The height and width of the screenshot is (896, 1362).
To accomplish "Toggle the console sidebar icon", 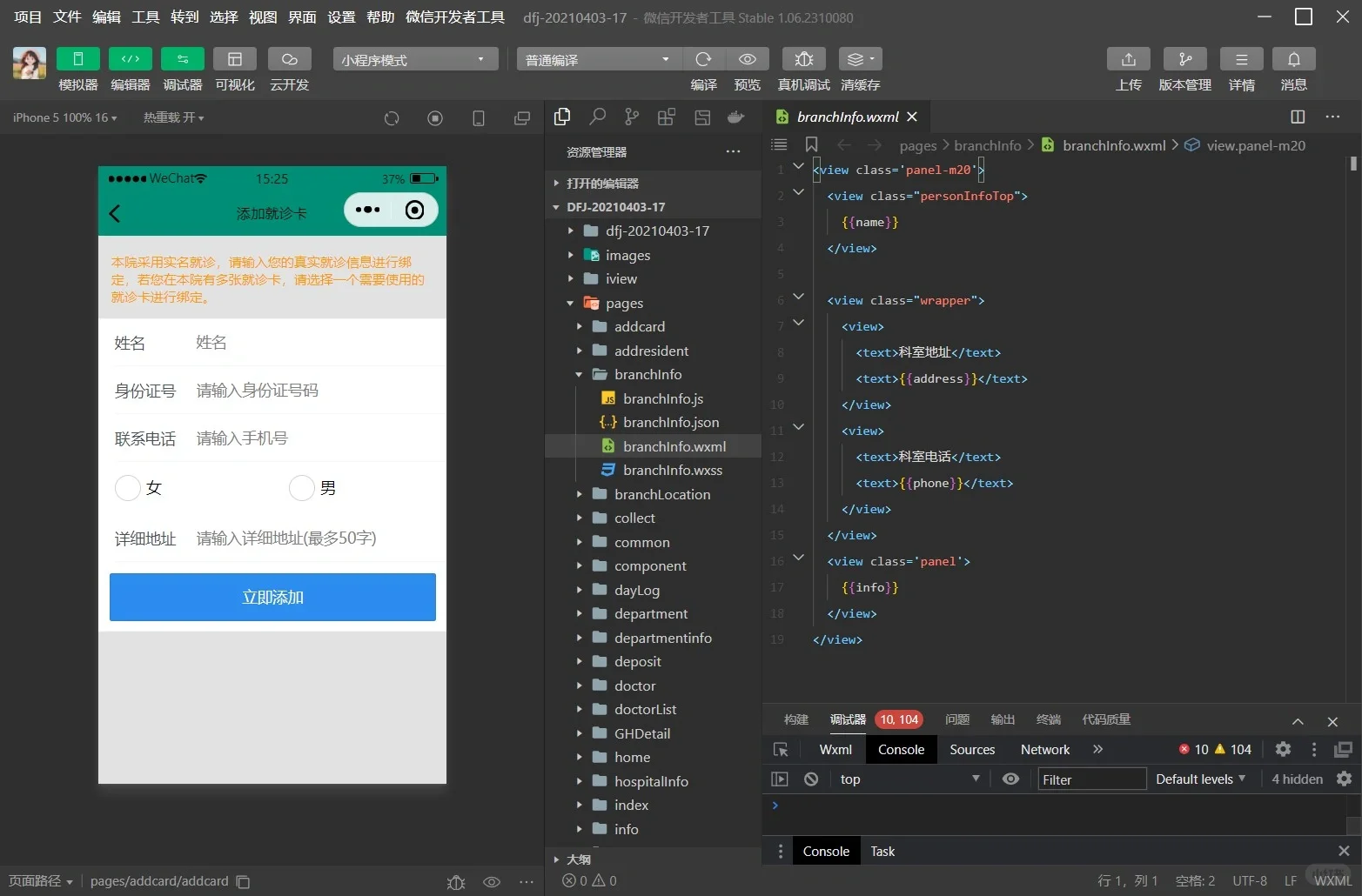I will 780,779.
